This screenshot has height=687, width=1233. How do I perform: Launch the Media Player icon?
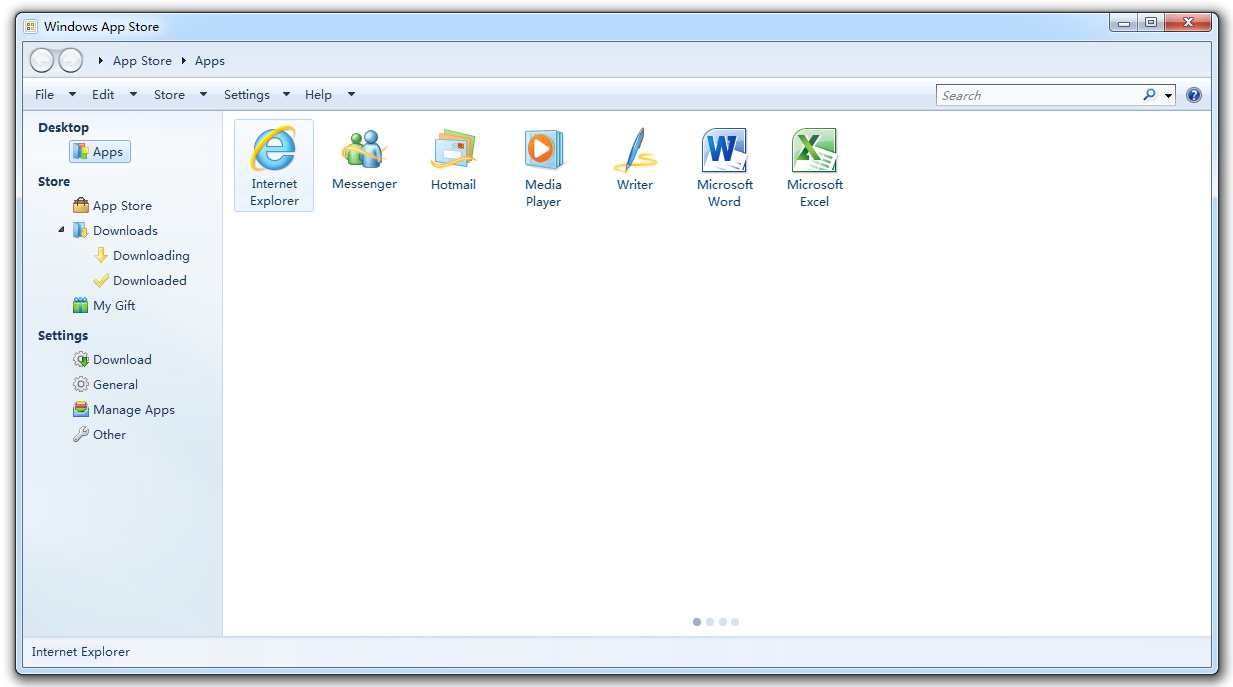[544, 150]
